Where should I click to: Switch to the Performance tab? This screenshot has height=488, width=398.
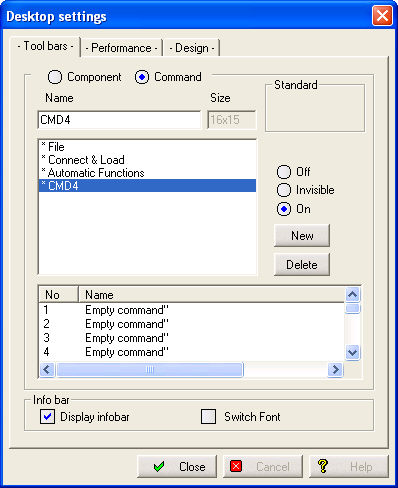coord(122,48)
